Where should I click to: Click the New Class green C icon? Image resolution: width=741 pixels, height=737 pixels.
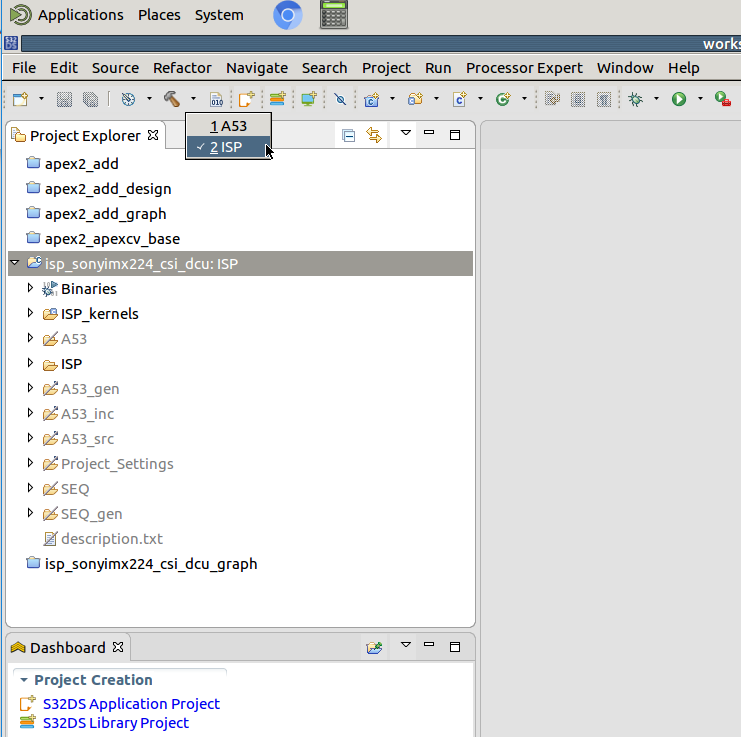(x=503, y=99)
